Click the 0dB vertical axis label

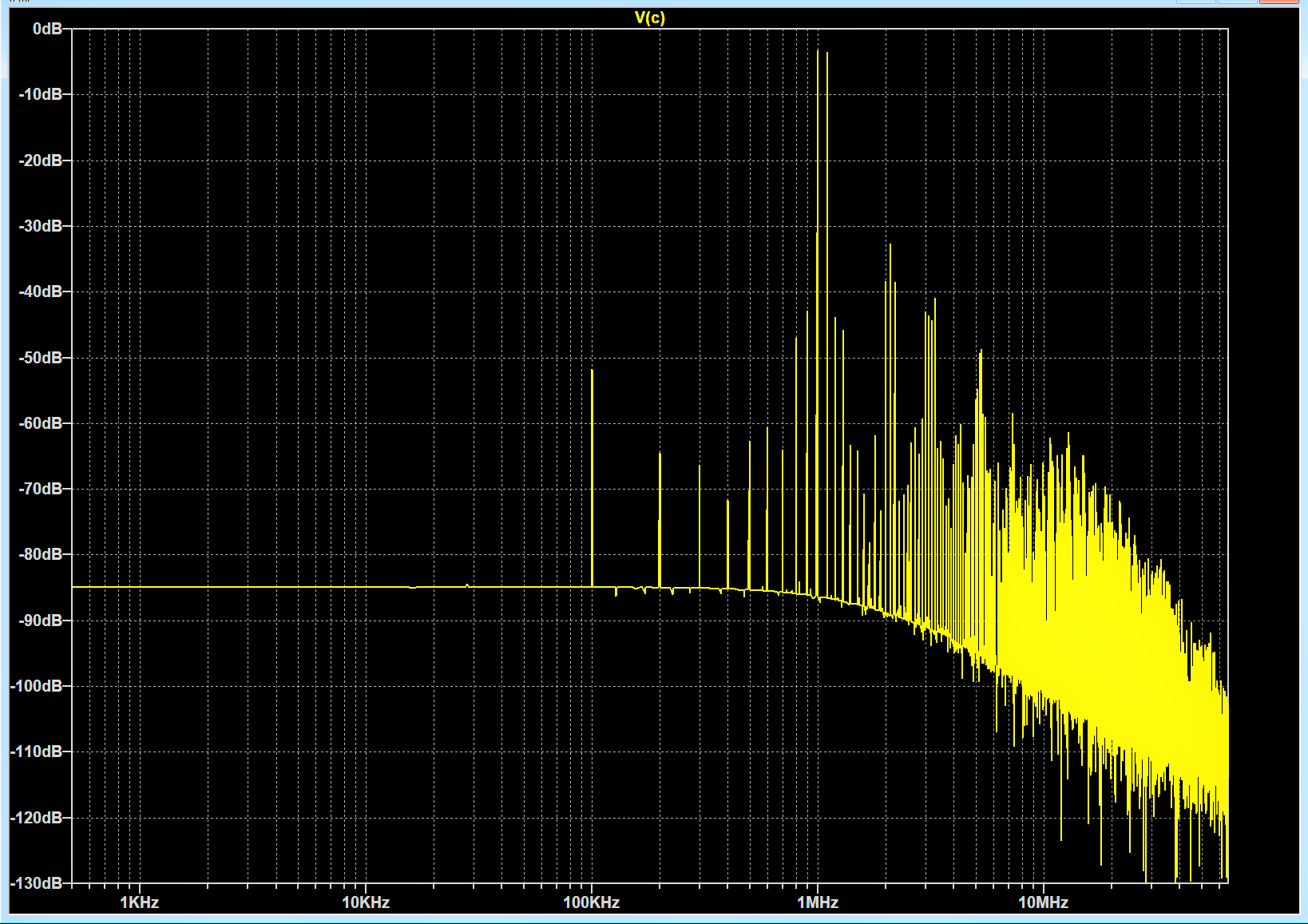47,29
